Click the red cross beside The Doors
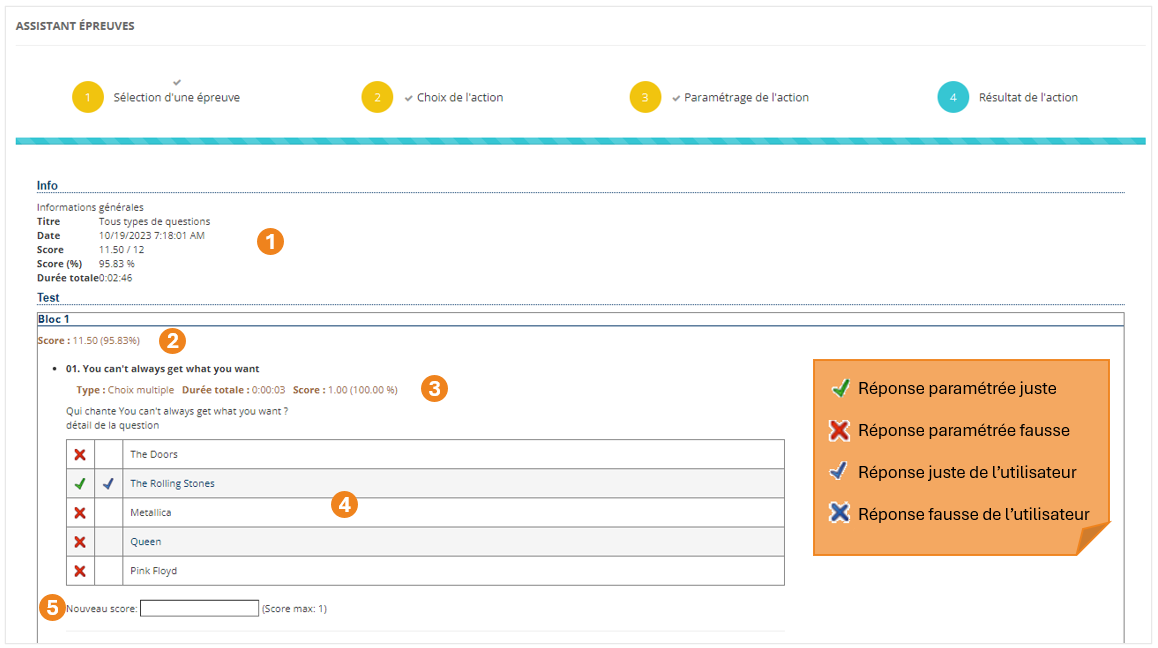 pos(80,455)
